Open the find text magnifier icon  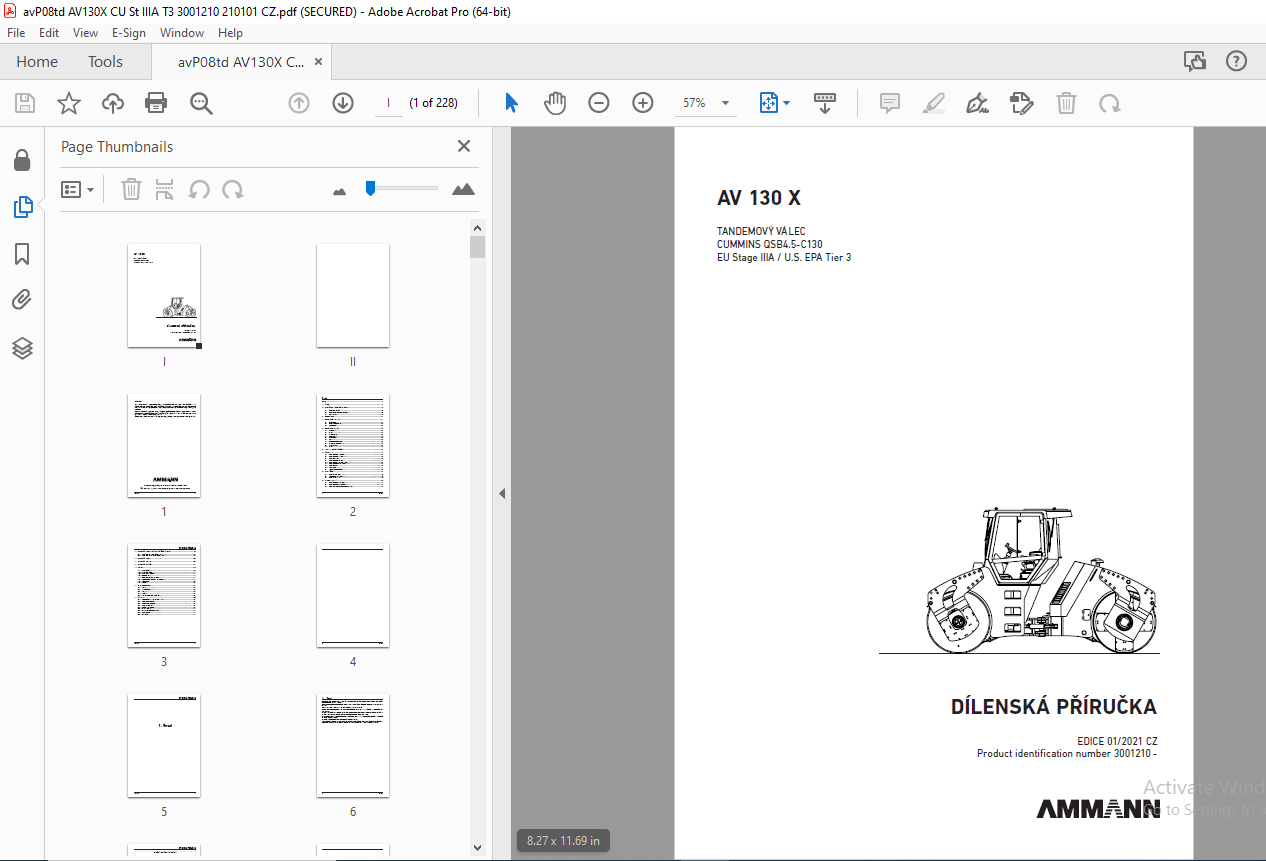click(201, 103)
